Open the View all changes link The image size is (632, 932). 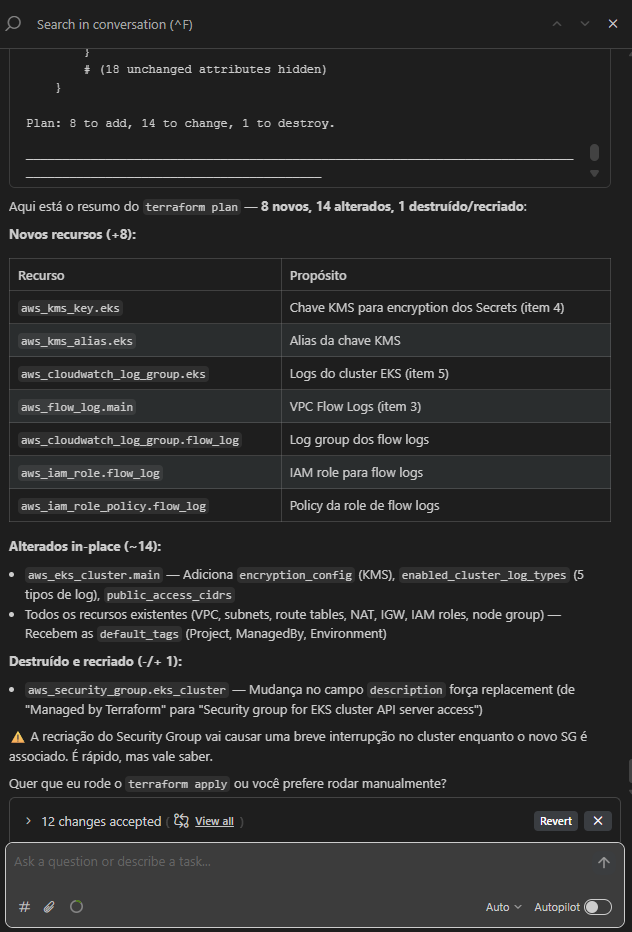(214, 821)
